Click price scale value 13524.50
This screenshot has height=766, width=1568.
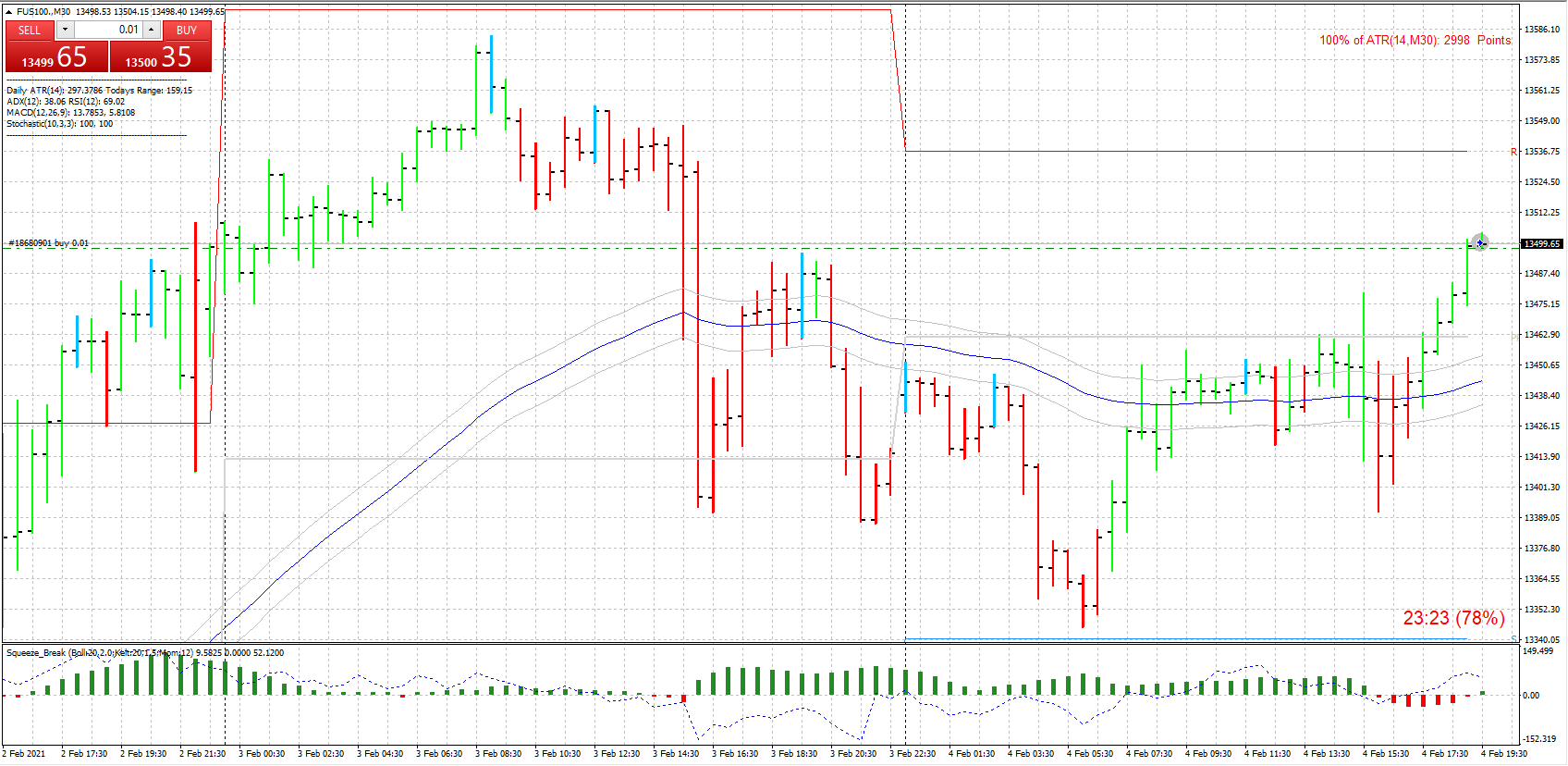[1542, 182]
